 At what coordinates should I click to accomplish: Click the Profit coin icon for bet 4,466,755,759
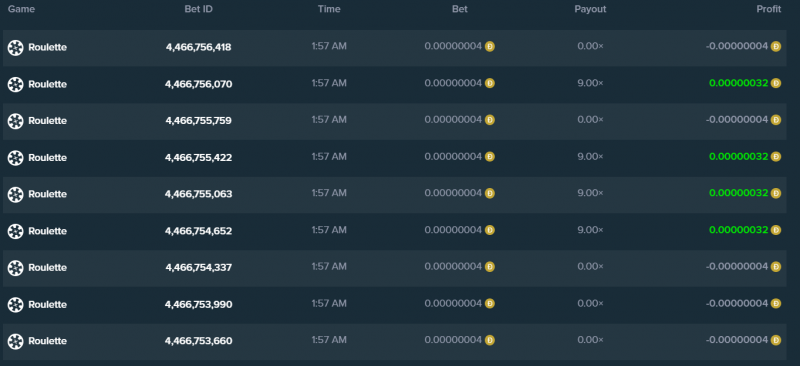[776, 120]
